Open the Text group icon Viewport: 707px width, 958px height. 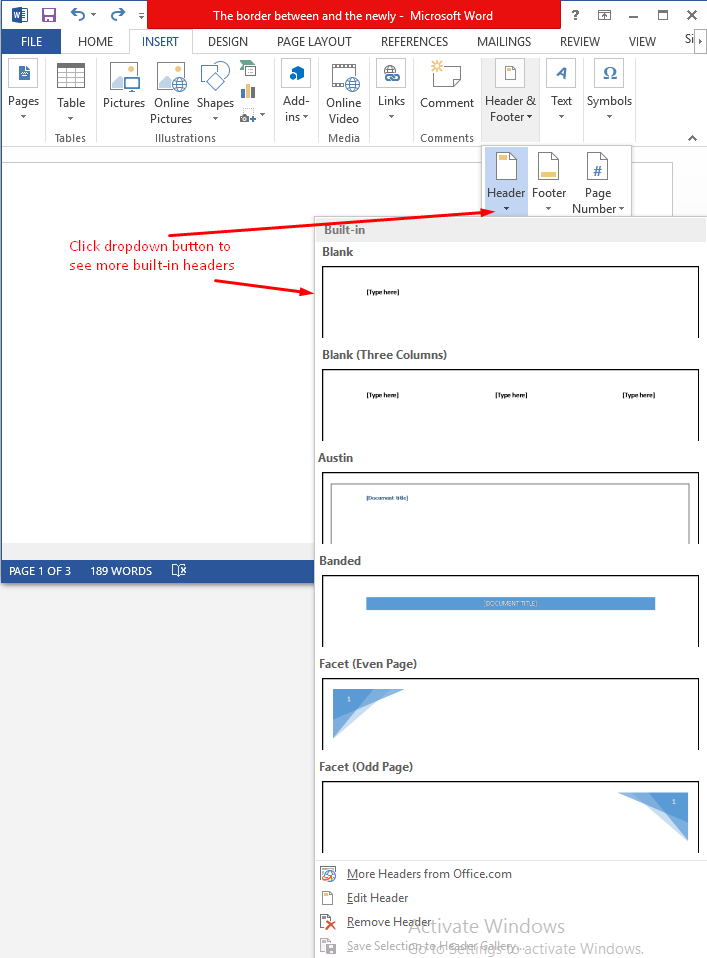[x=561, y=74]
